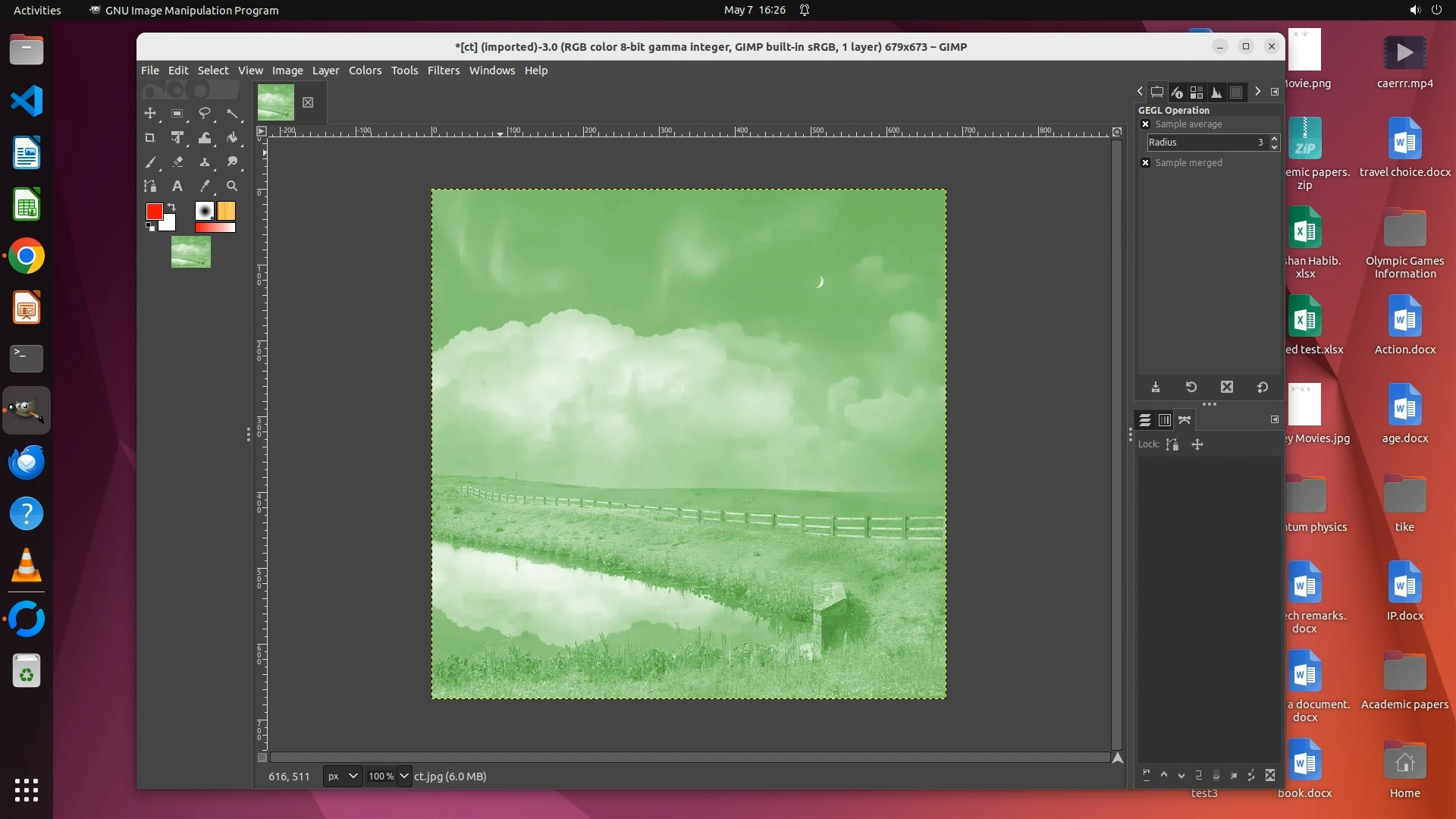This screenshot has height=819, width=1456.
Task: Reset tool options to defaults
Action: tap(1263, 388)
